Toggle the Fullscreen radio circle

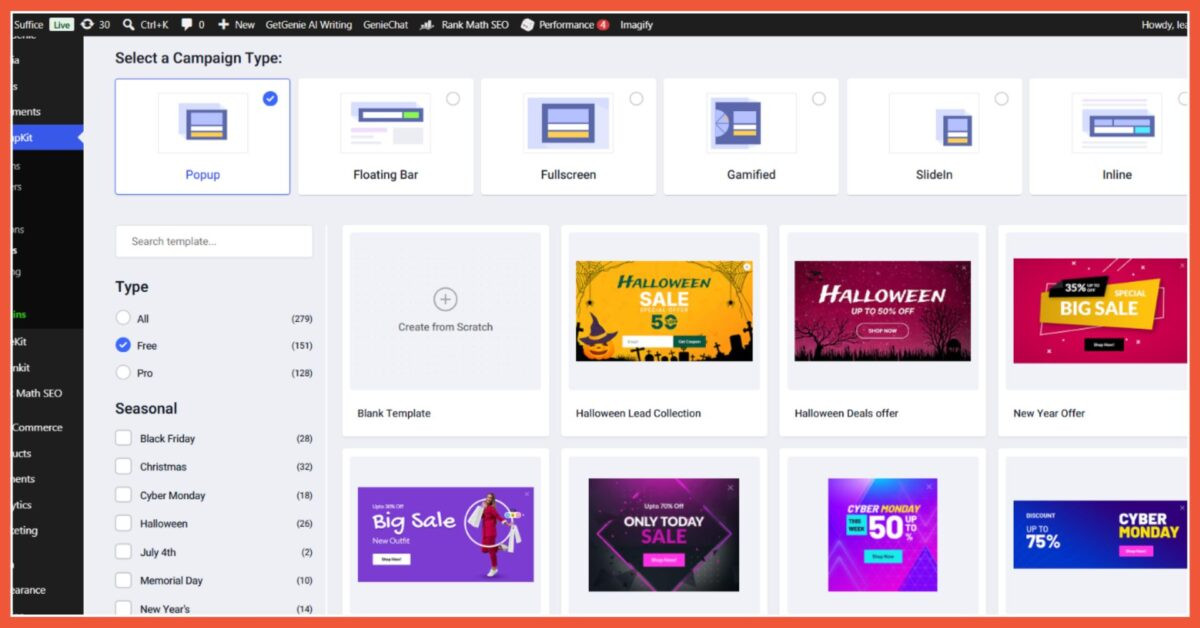[636, 98]
